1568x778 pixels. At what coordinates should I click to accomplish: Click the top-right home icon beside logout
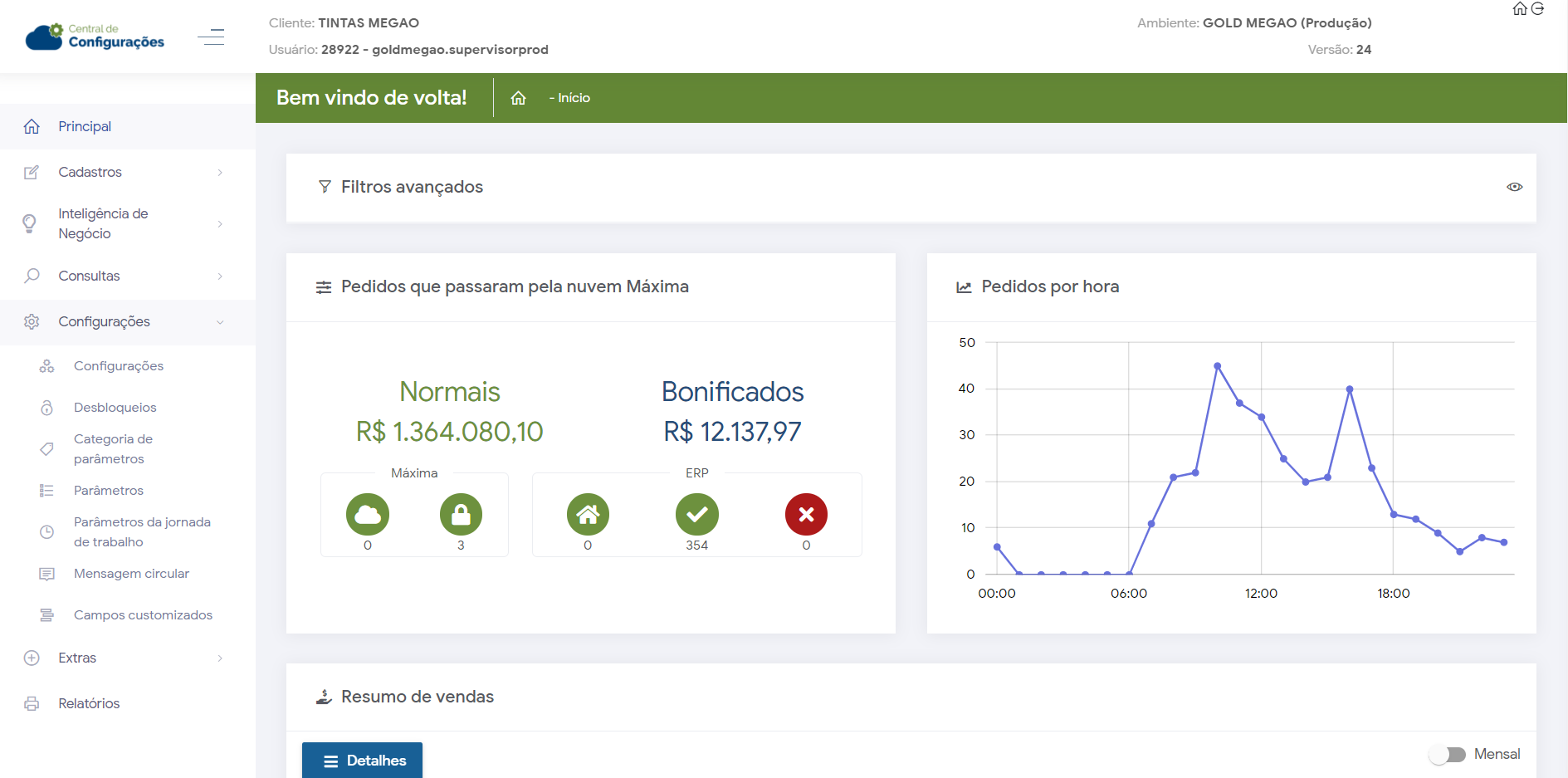[1520, 9]
